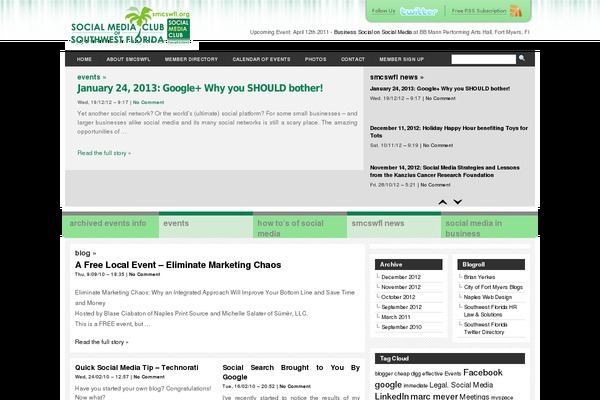This screenshot has height=400, width=600.
Task: Click the news slider up arrow
Action: coord(443,202)
